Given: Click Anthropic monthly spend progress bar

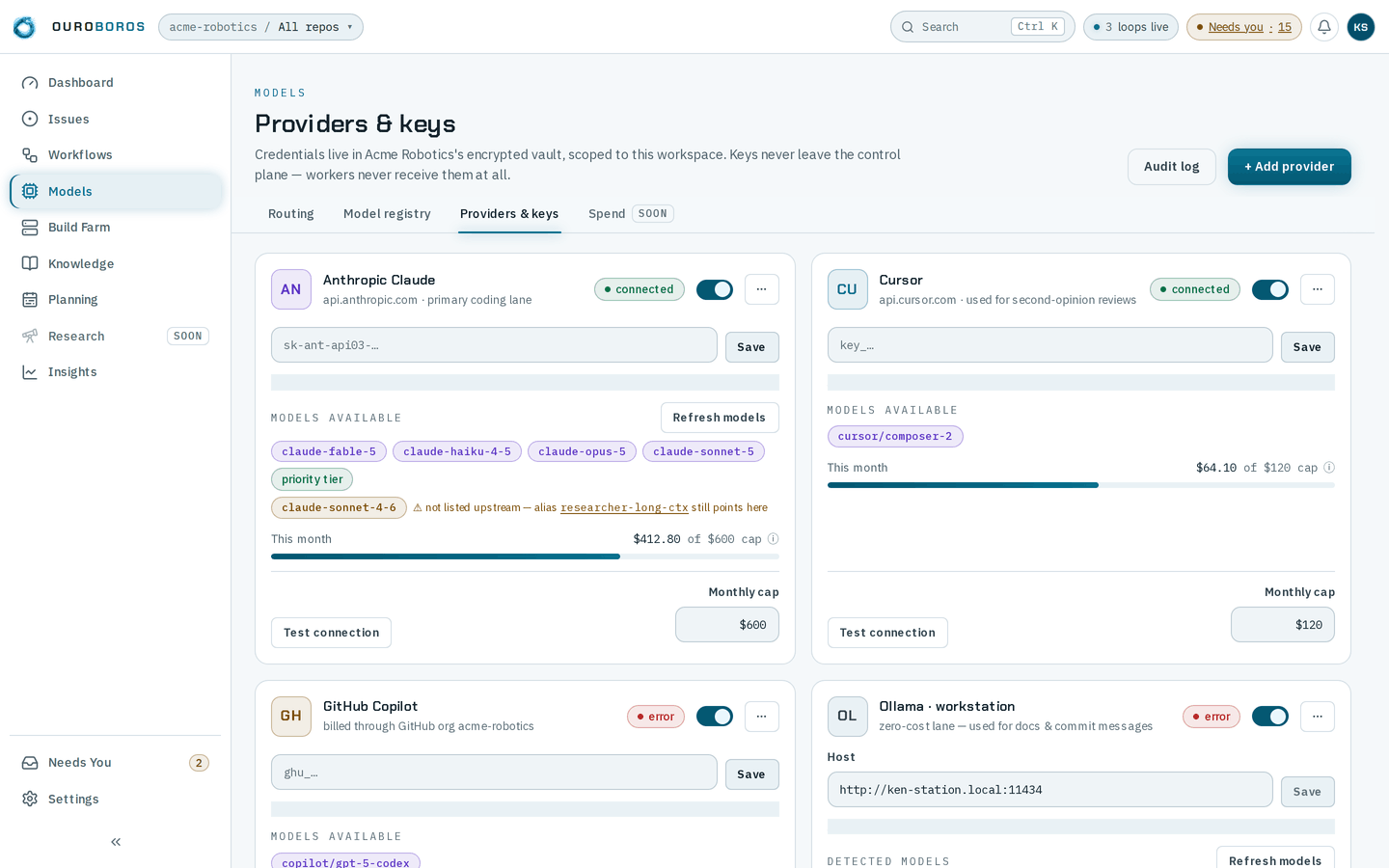Looking at the screenshot, I should point(525,556).
